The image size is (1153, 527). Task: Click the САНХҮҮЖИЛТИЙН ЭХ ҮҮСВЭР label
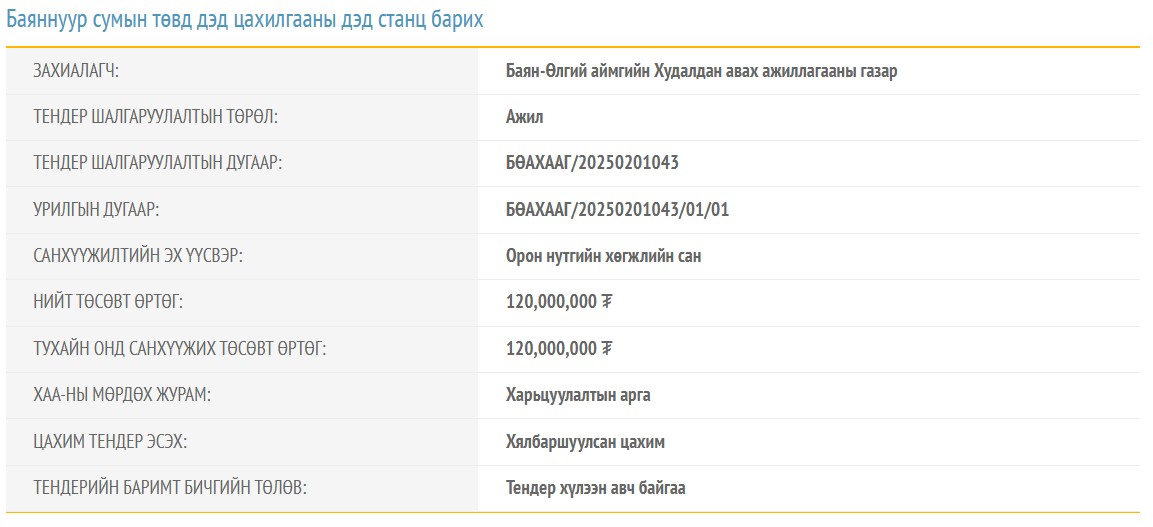(138, 256)
